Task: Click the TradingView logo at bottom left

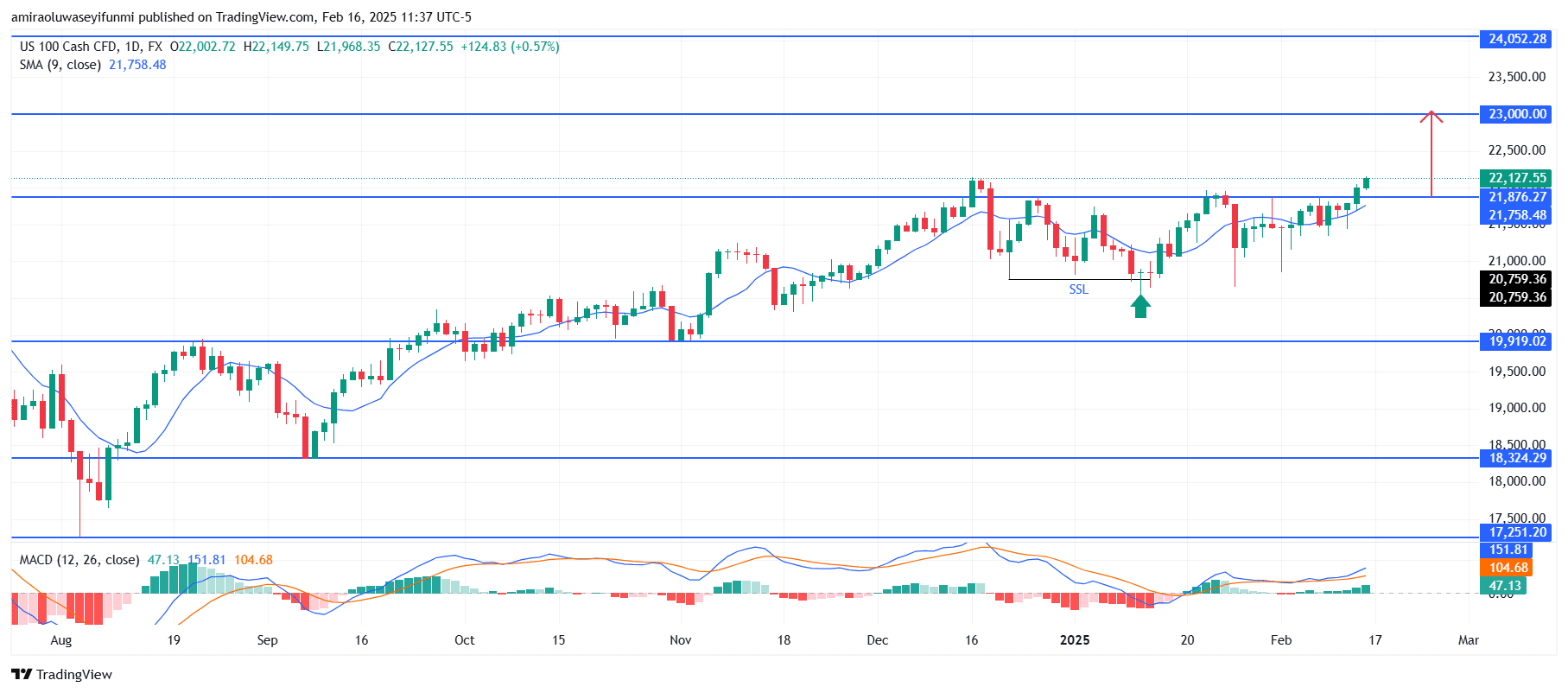Action: point(61,674)
